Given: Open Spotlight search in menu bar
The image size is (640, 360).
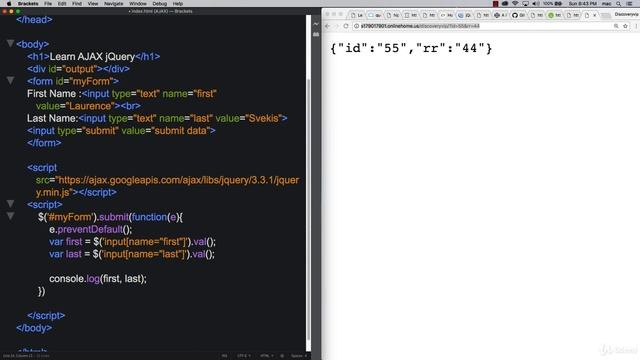Looking at the screenshot, I should click(x=619, y=3).
